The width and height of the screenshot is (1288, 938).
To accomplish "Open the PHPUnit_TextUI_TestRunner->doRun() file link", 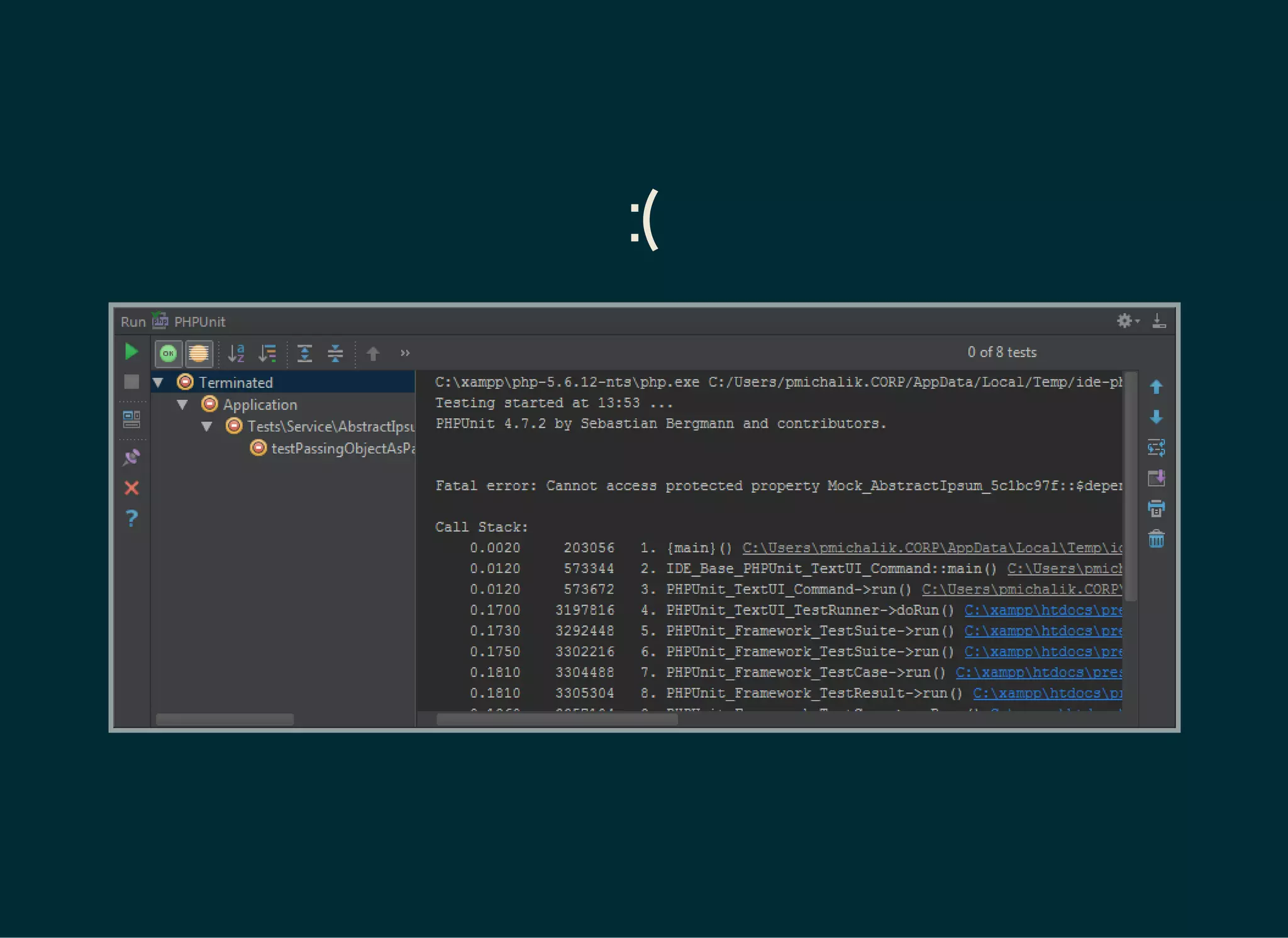I will click(1043, 610).
